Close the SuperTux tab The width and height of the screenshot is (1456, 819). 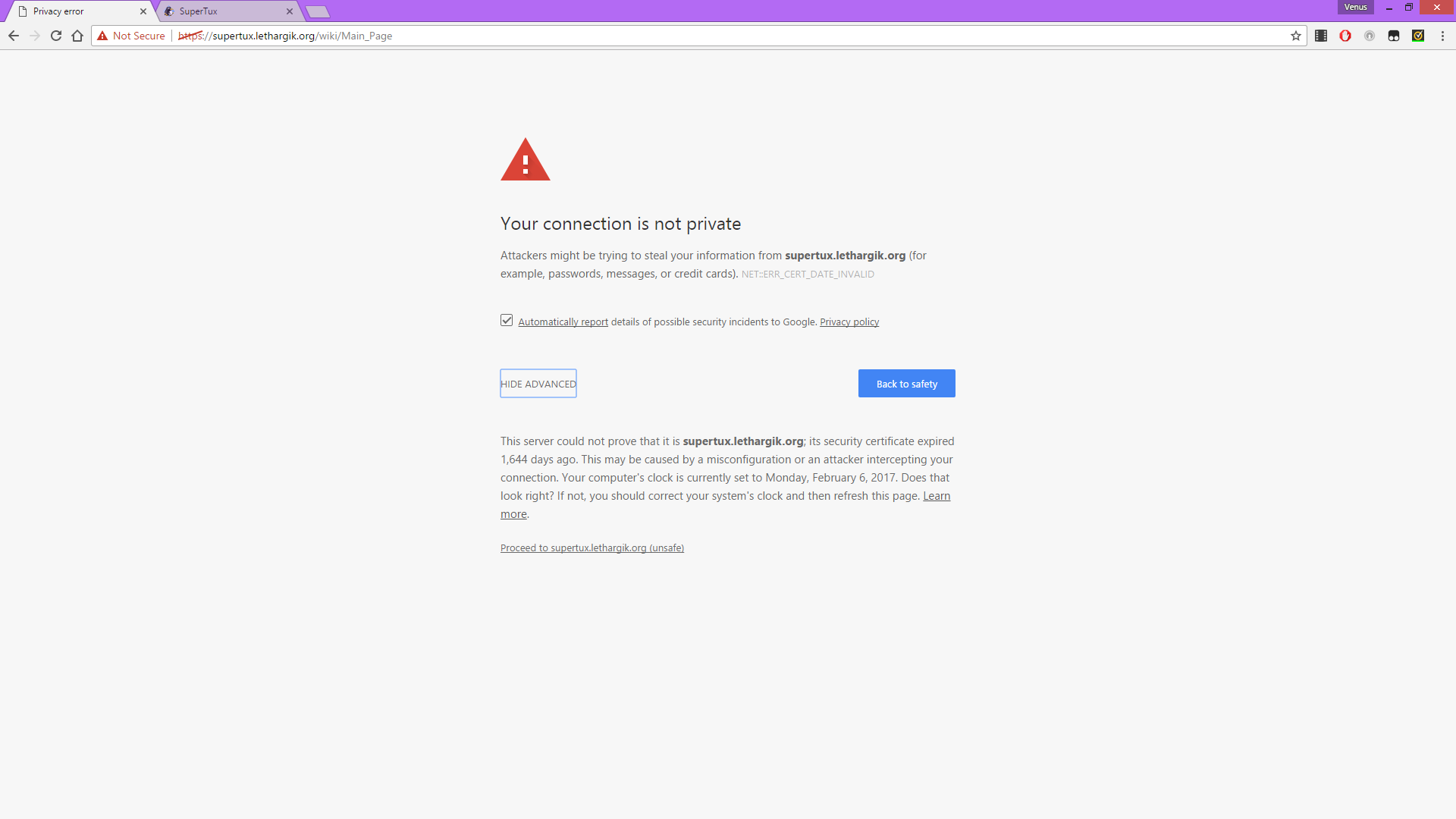click(x=290, y=11)
